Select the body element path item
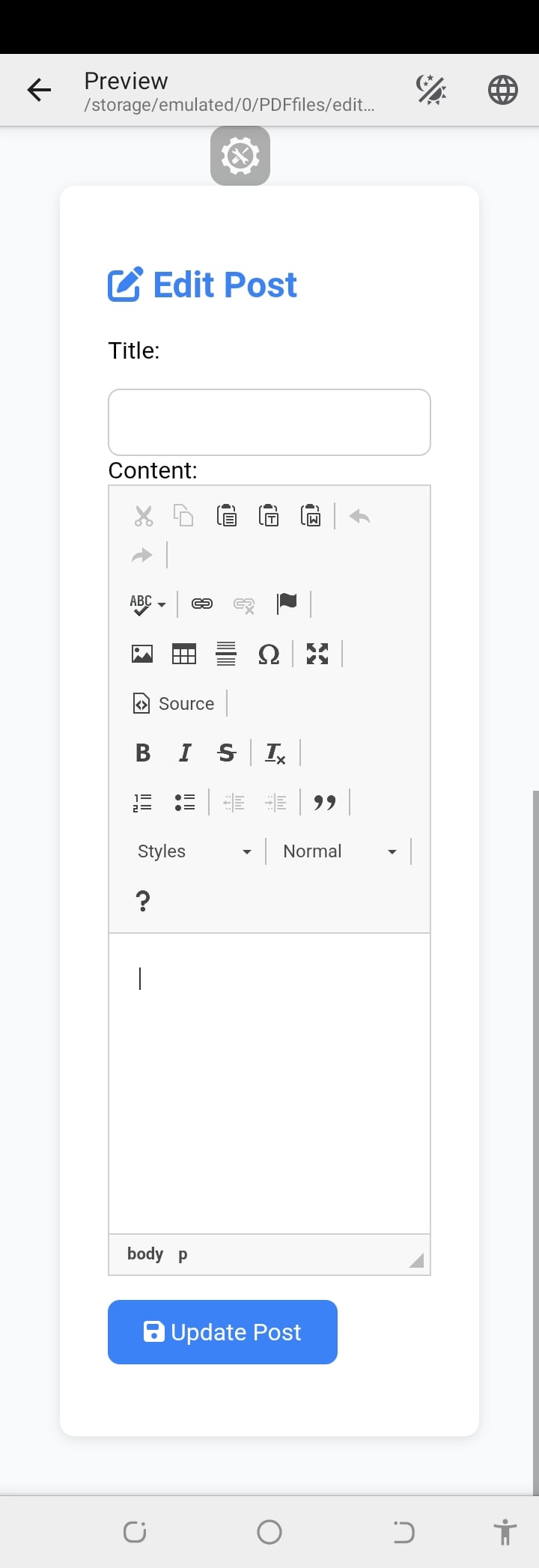This screenshot has width=539, height=1568. (x=144, y=1254)
